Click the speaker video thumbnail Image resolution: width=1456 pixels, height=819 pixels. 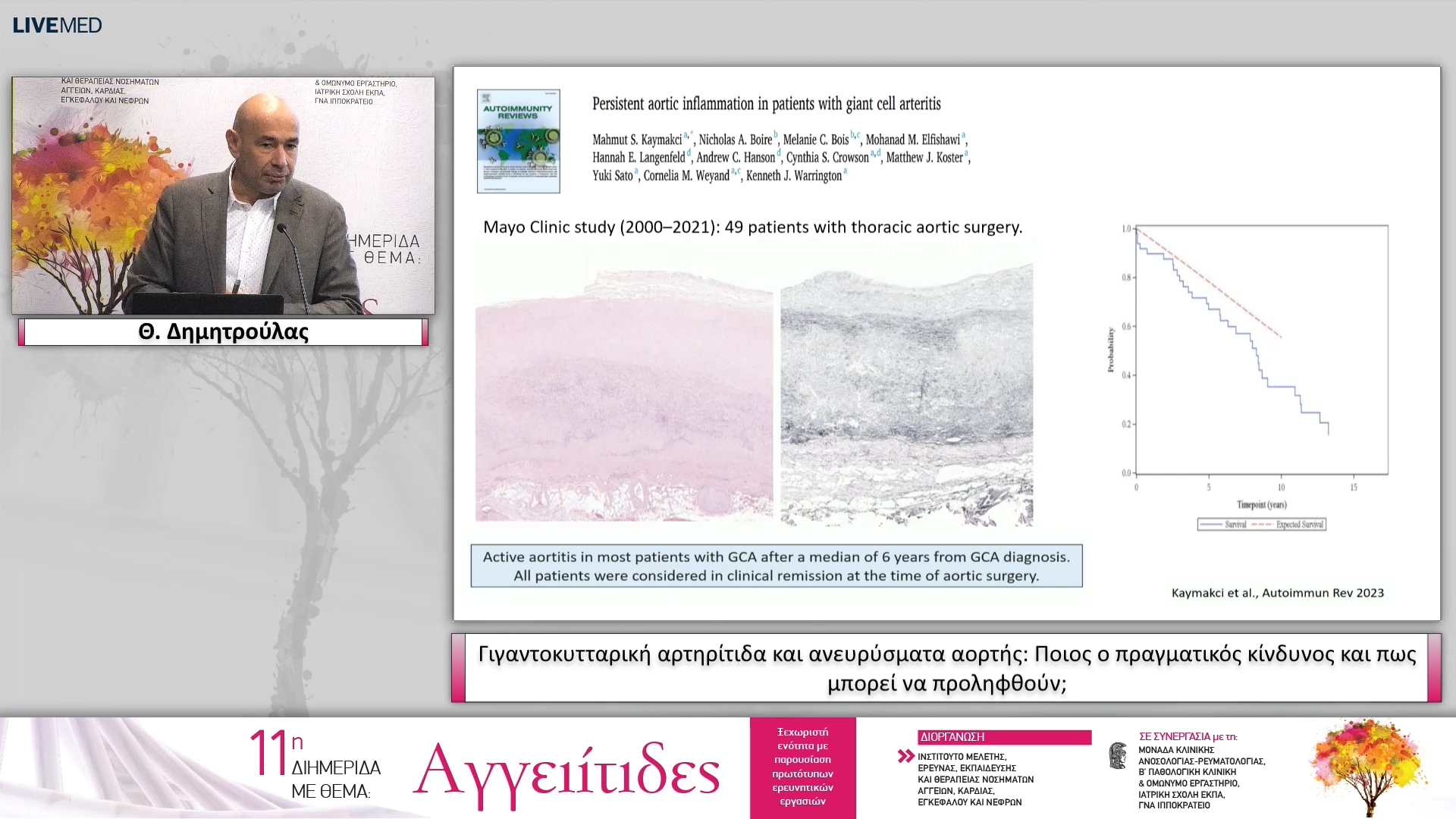pos(223,196)
